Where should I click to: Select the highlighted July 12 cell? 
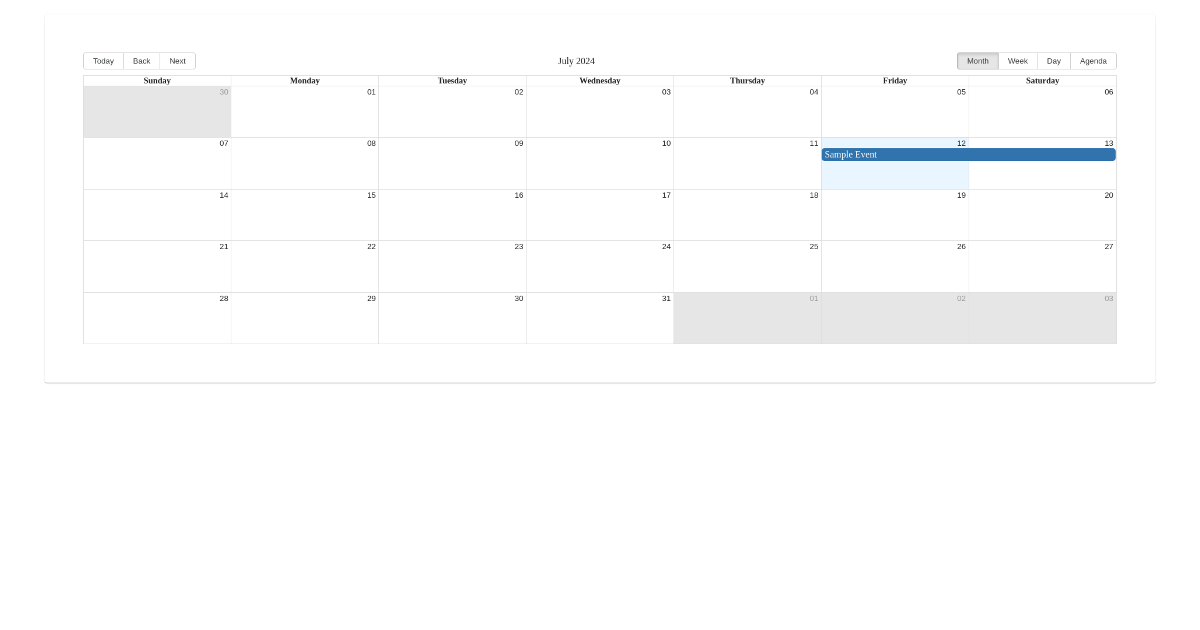click(x=895, y=175)
